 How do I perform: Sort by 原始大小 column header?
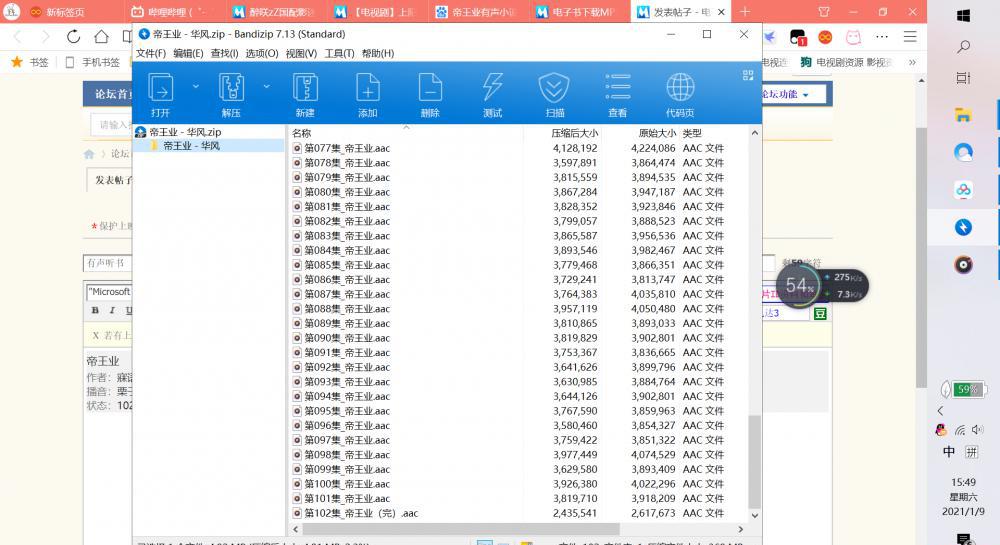657,133
